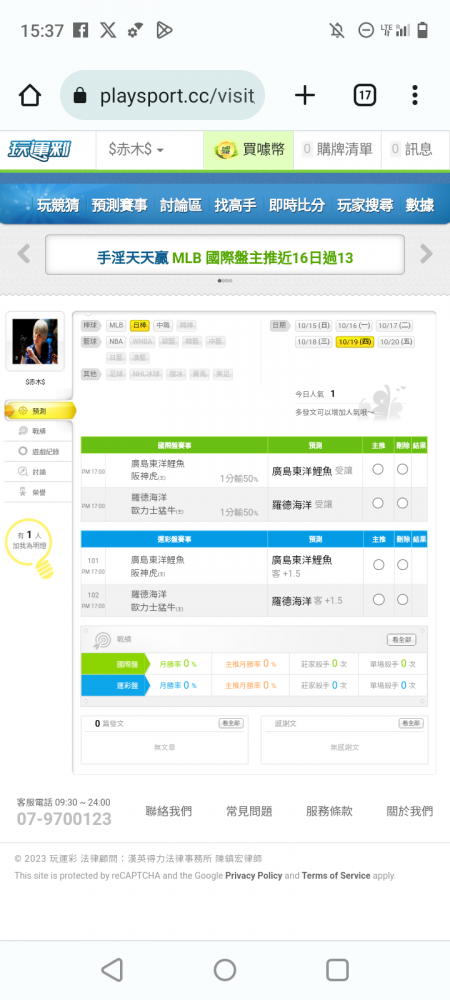The image size is (450, 1000).
Task: Select 中職 league filter
Action: 163,325
